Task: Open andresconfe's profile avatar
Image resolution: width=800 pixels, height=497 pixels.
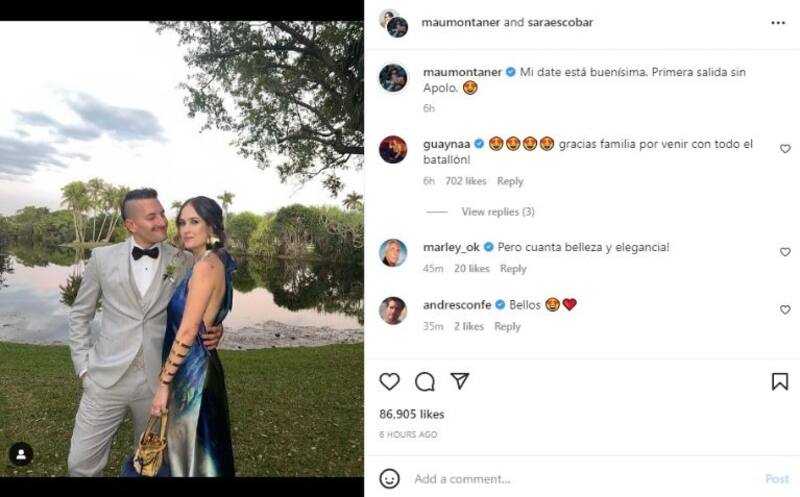Action: pos(393,310)
